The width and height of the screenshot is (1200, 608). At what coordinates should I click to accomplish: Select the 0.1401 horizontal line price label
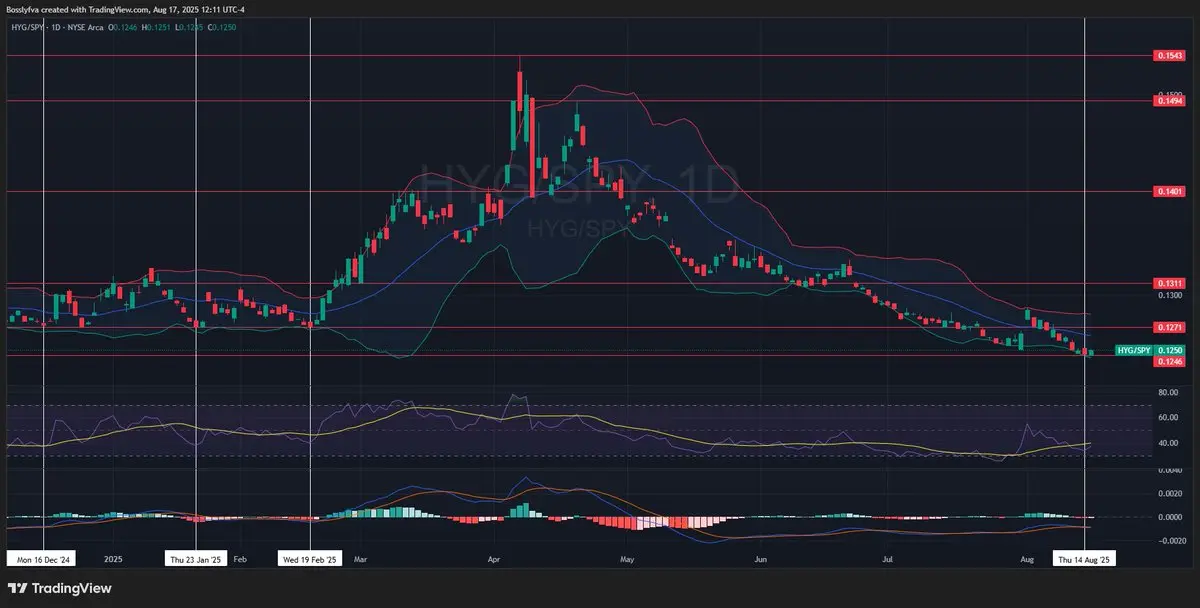[1170, 191]
